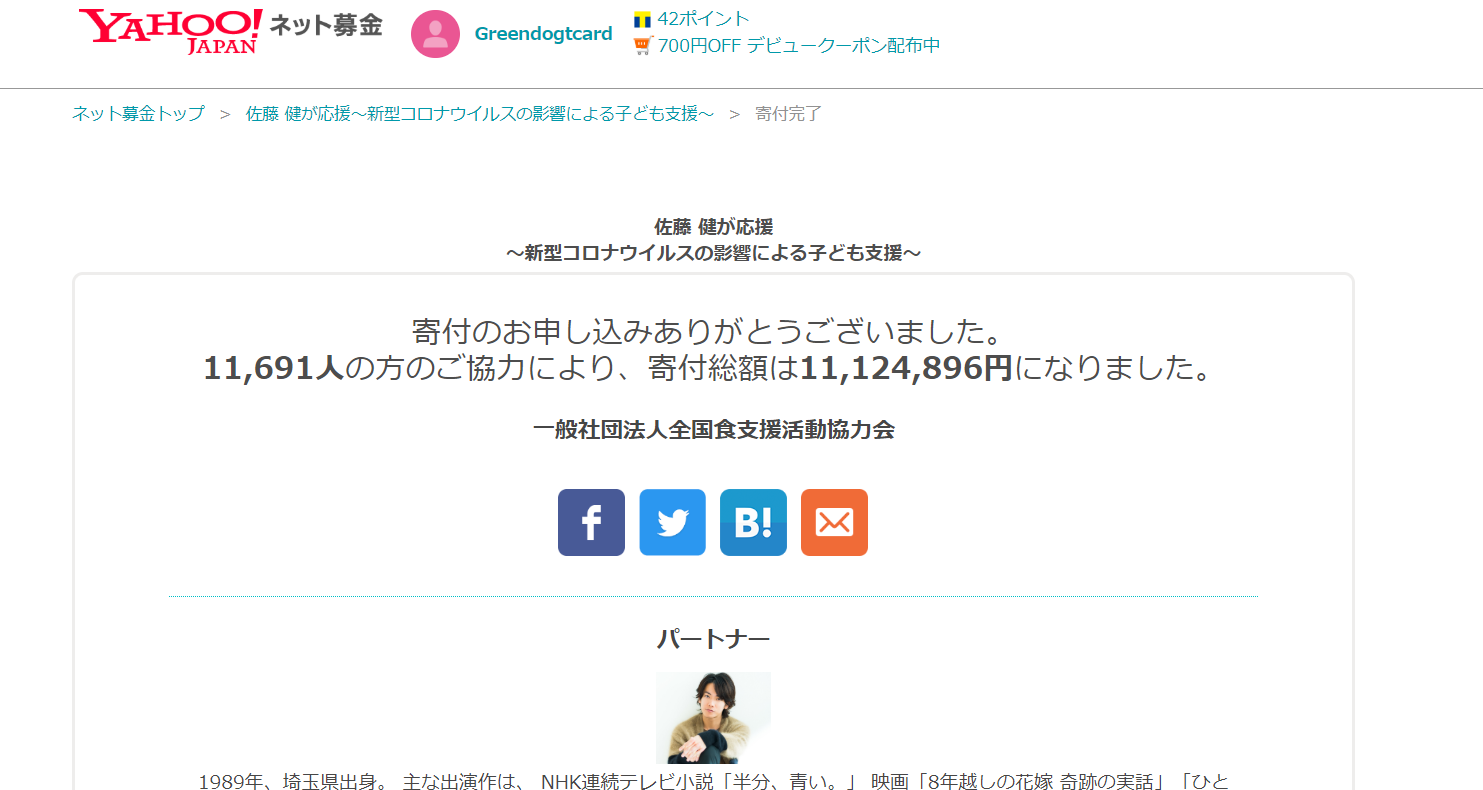The image size is (1483, 790).
Task: Open Greendogtcard account name link
Action: 543,34
